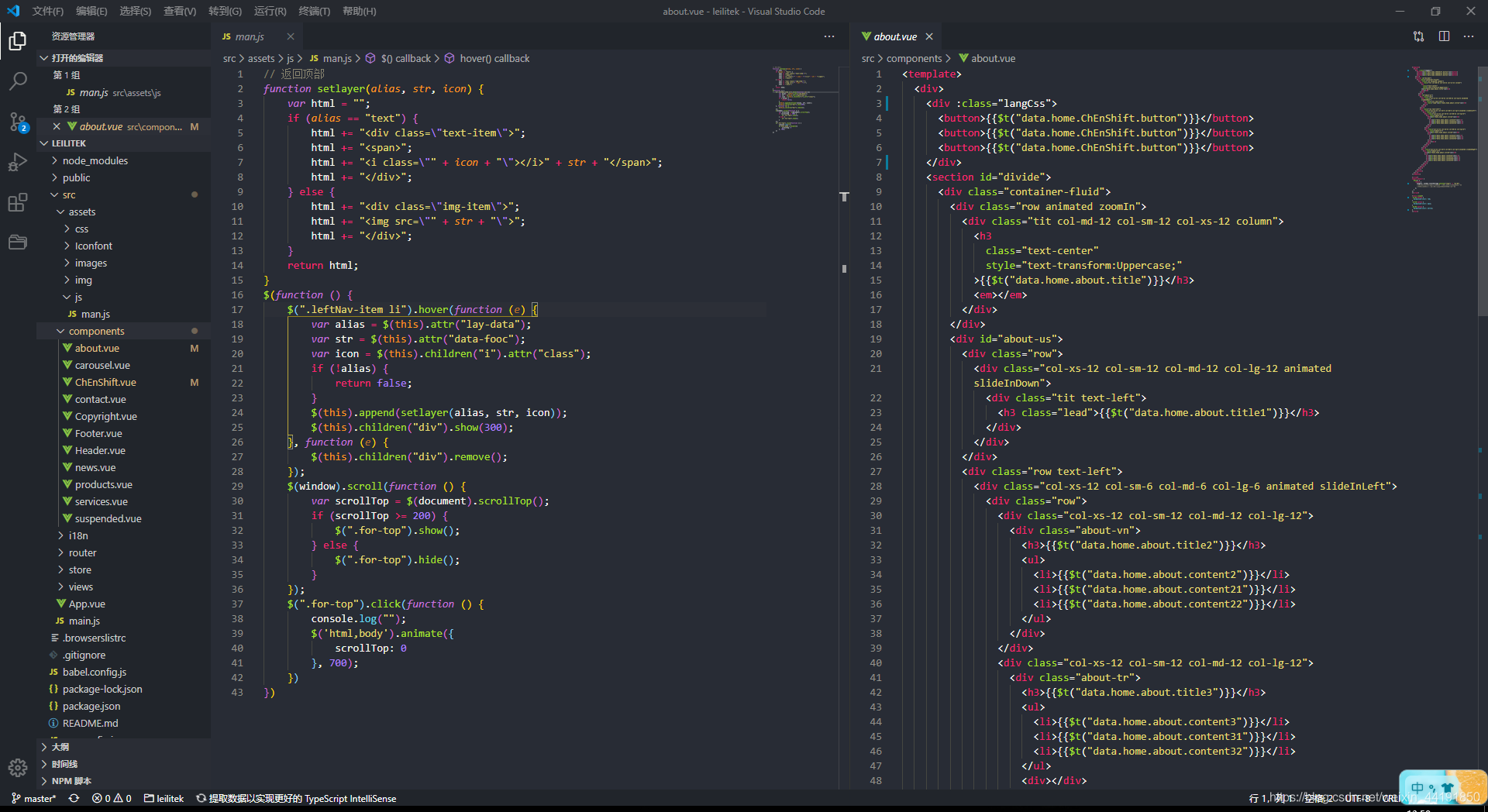Open the Manage gear menu
This screenshot has height=812, width=1488.
pos(17,768)
